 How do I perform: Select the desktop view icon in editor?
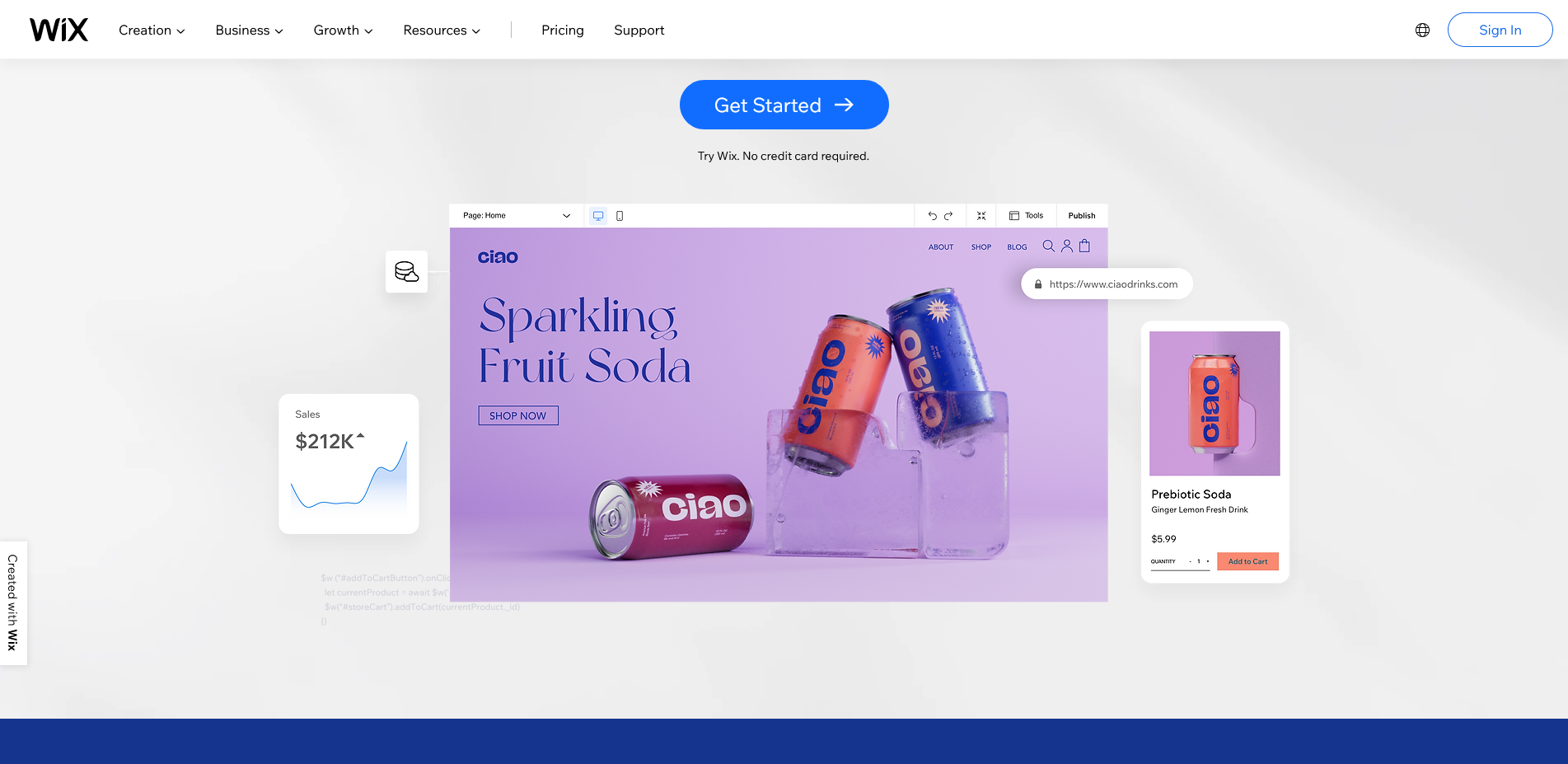tap(598, 216)
